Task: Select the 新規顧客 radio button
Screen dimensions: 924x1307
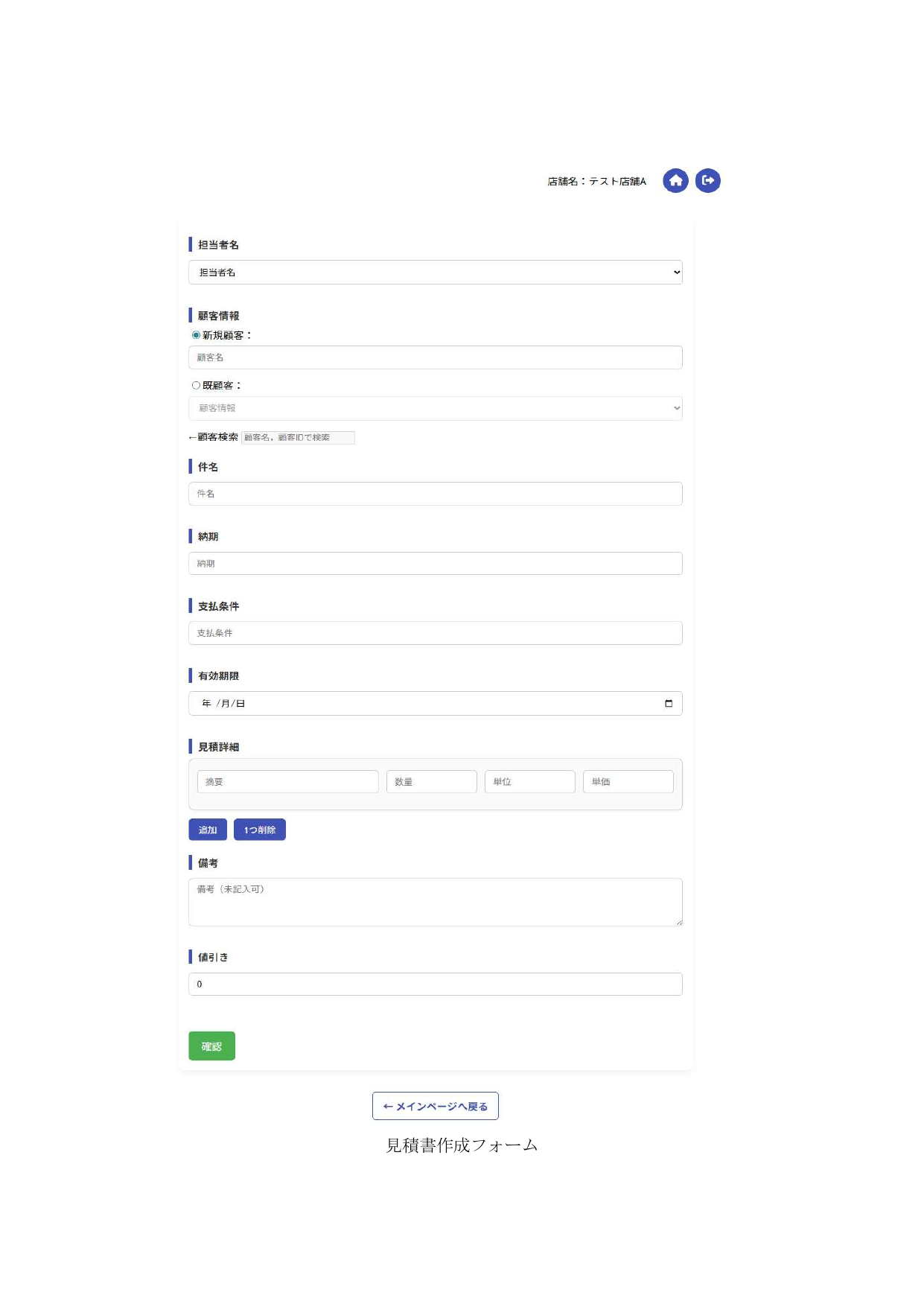Action: pyautogui.click(x=197, y=336)
